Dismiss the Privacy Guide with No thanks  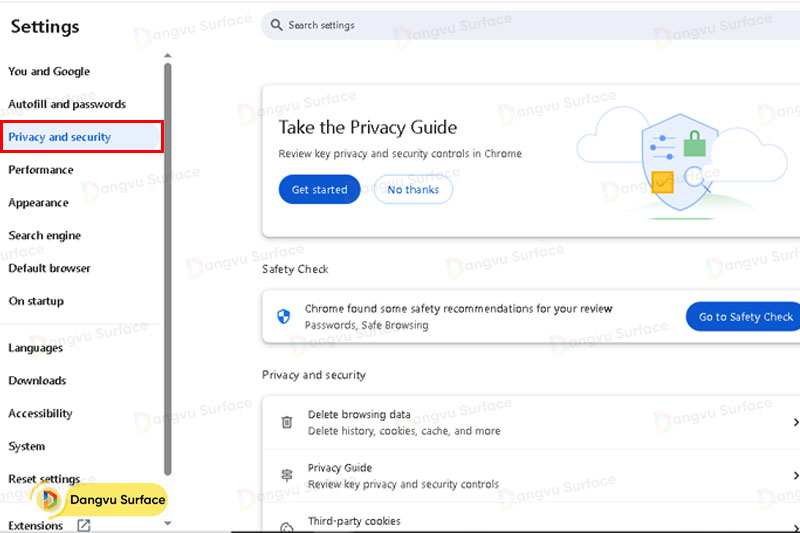413,190
